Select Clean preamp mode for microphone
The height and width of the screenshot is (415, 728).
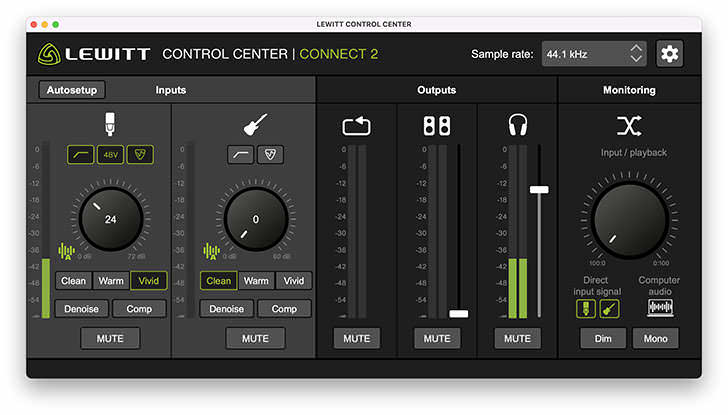[x=73, y=281]
